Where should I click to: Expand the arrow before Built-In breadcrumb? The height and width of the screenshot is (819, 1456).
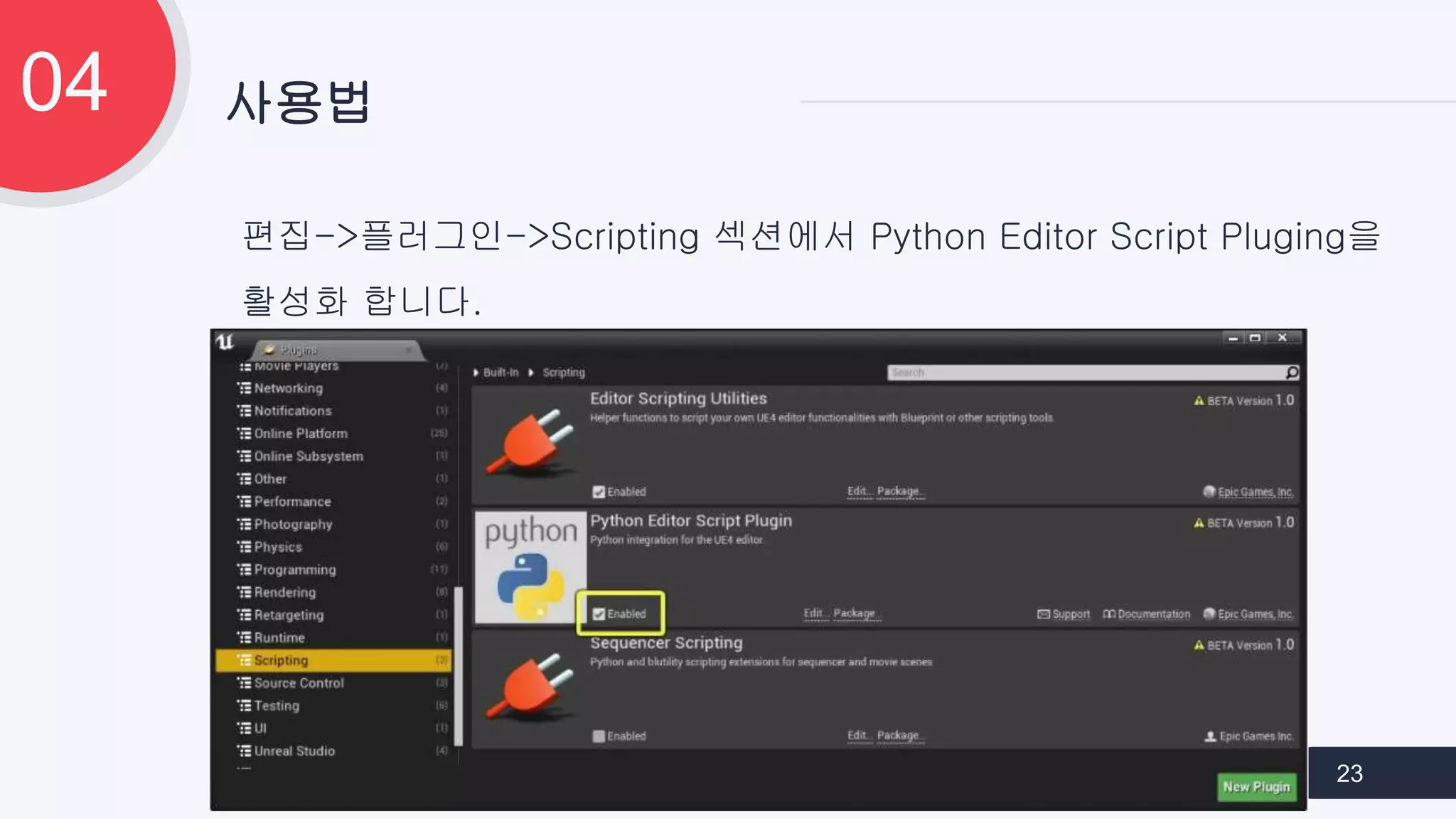coord(476,373)
